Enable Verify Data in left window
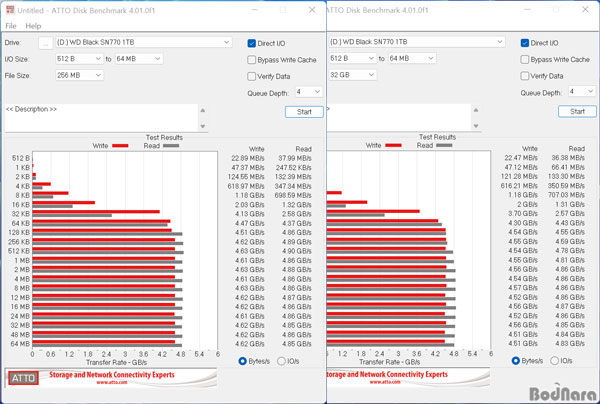 click(251, 77)
